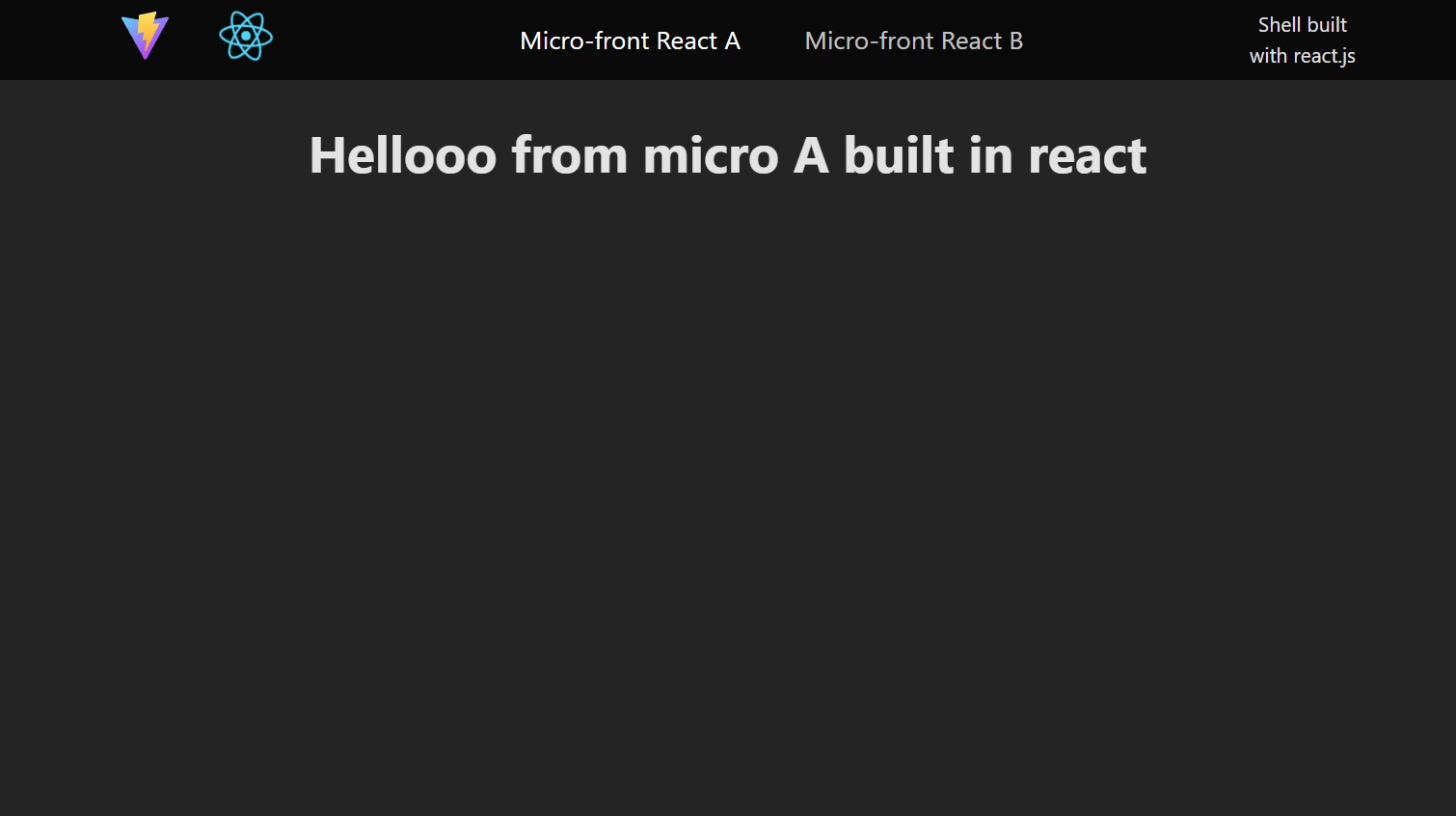Click the "Shell built with react.js" text
Viewport: 1456px width, 816px height.
[x=1302, y=41]
